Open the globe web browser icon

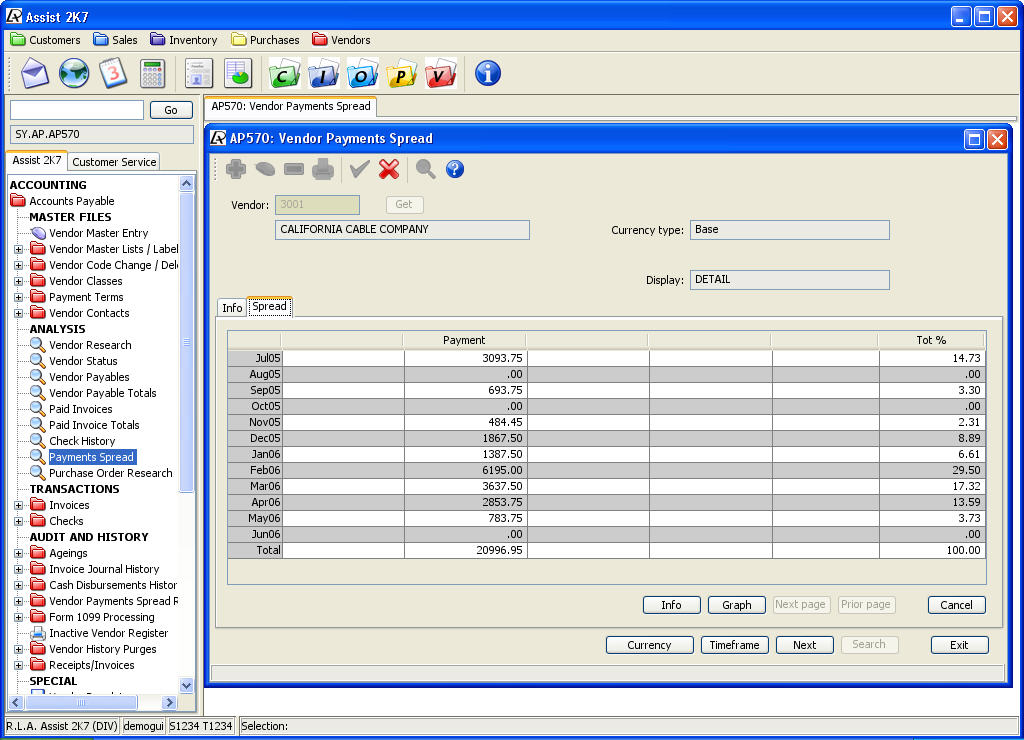pyautogui.click(x=74, y=73)
